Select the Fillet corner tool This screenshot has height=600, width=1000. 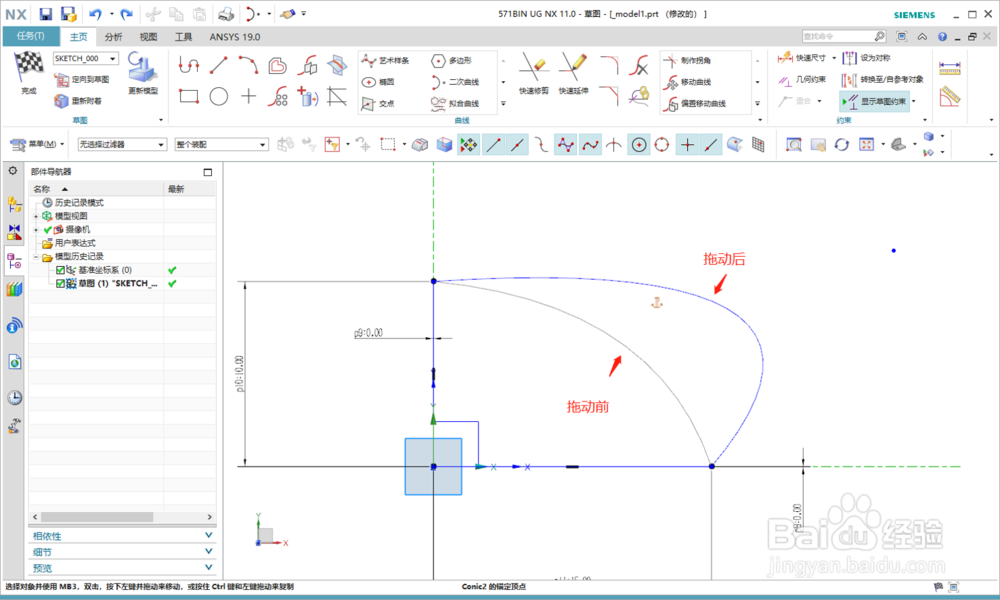(x=610, y=65)
